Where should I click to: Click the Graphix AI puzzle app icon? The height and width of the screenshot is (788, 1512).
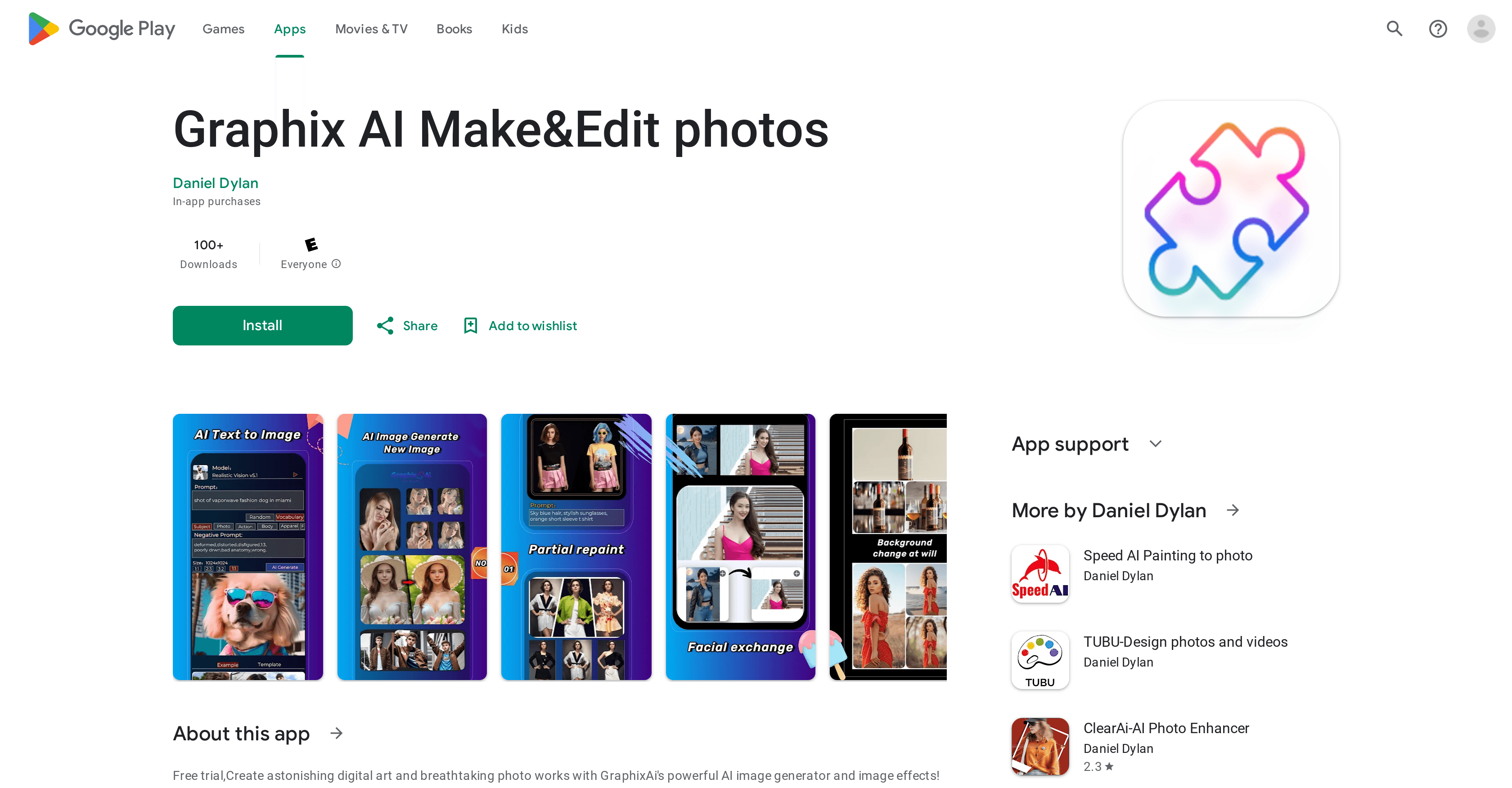(1230, 209)
